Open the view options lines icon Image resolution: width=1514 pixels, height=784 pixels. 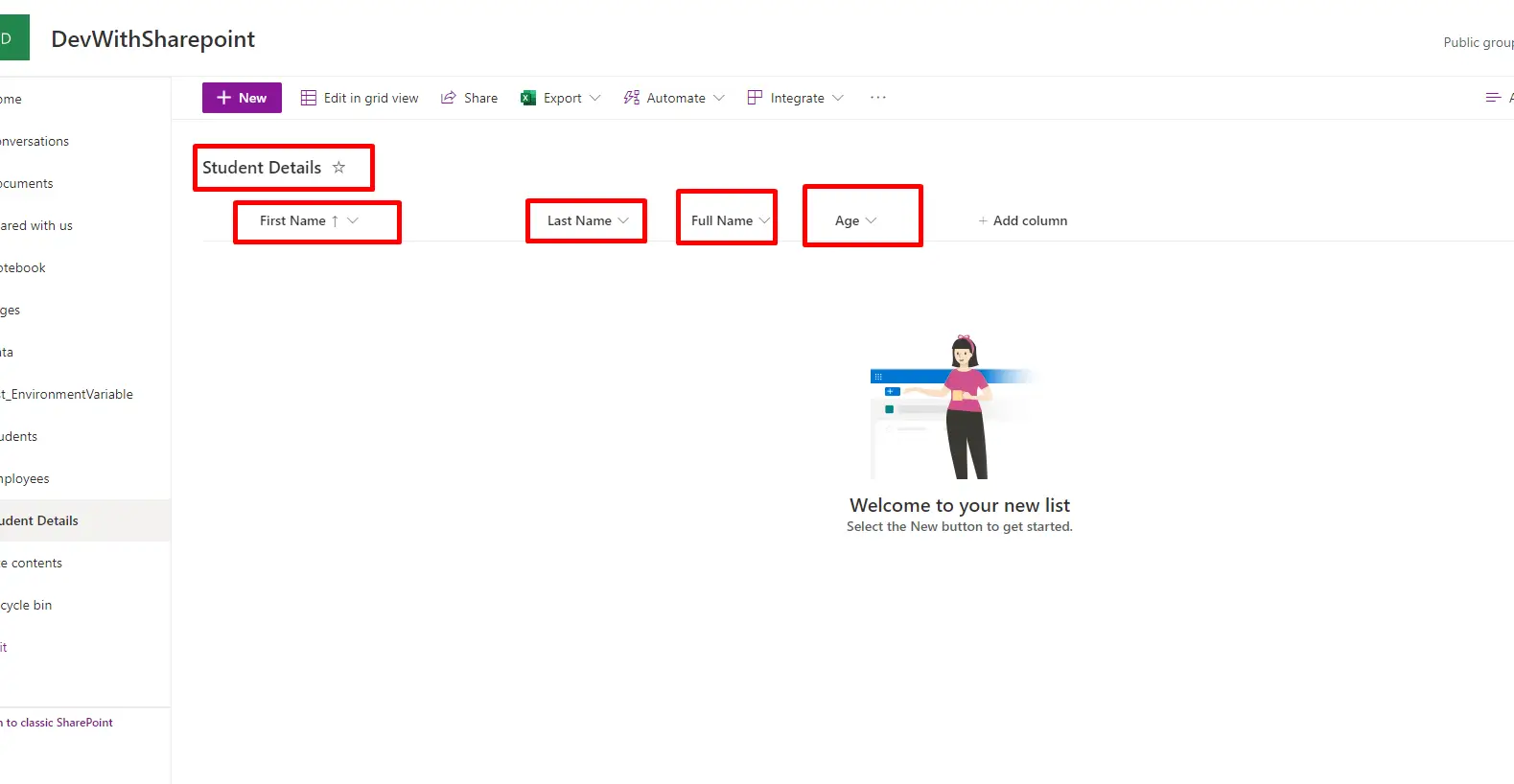coord(1493,98)
